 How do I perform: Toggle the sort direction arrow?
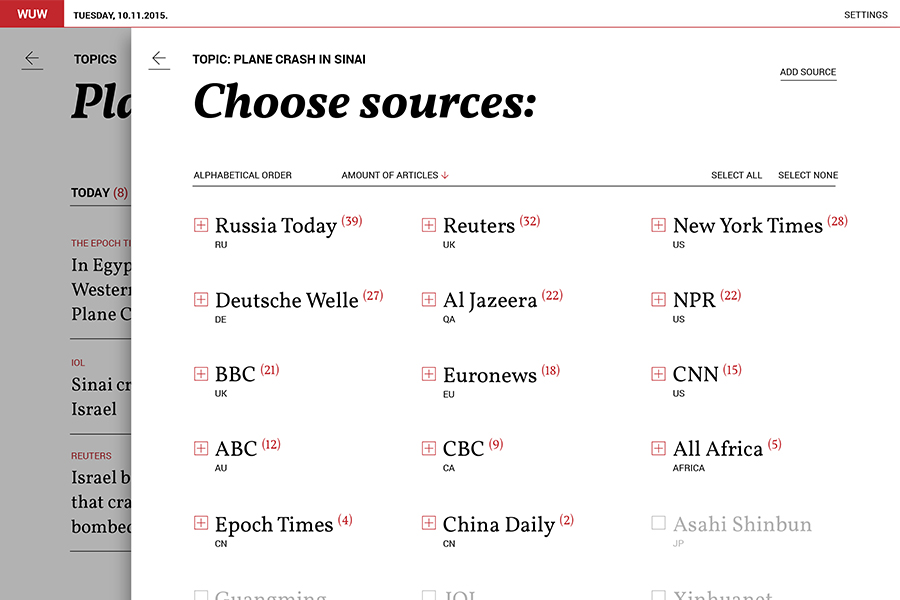tap(445, 175)
